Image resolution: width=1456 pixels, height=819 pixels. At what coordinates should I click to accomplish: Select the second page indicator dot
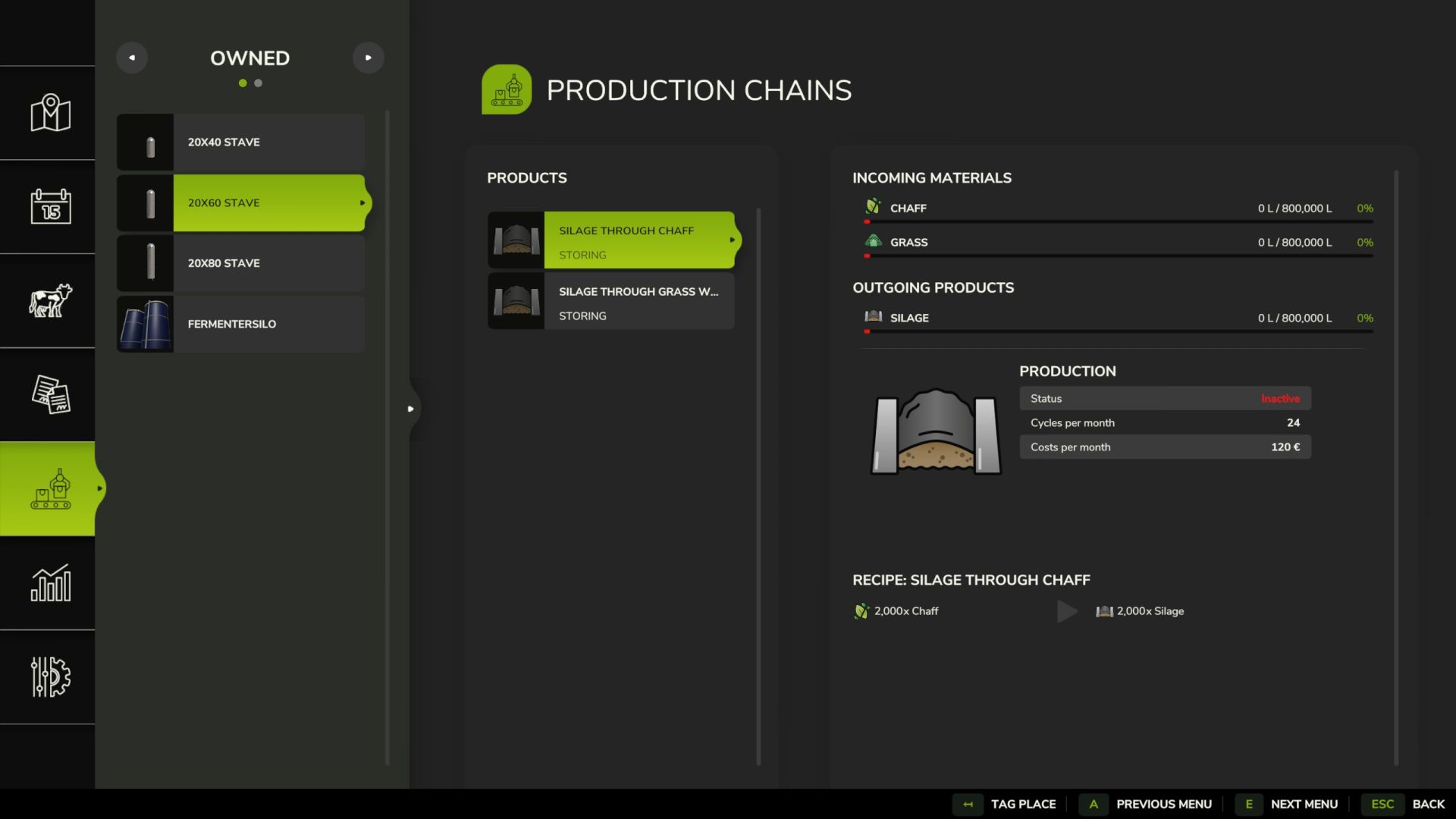tap(259, 83)
